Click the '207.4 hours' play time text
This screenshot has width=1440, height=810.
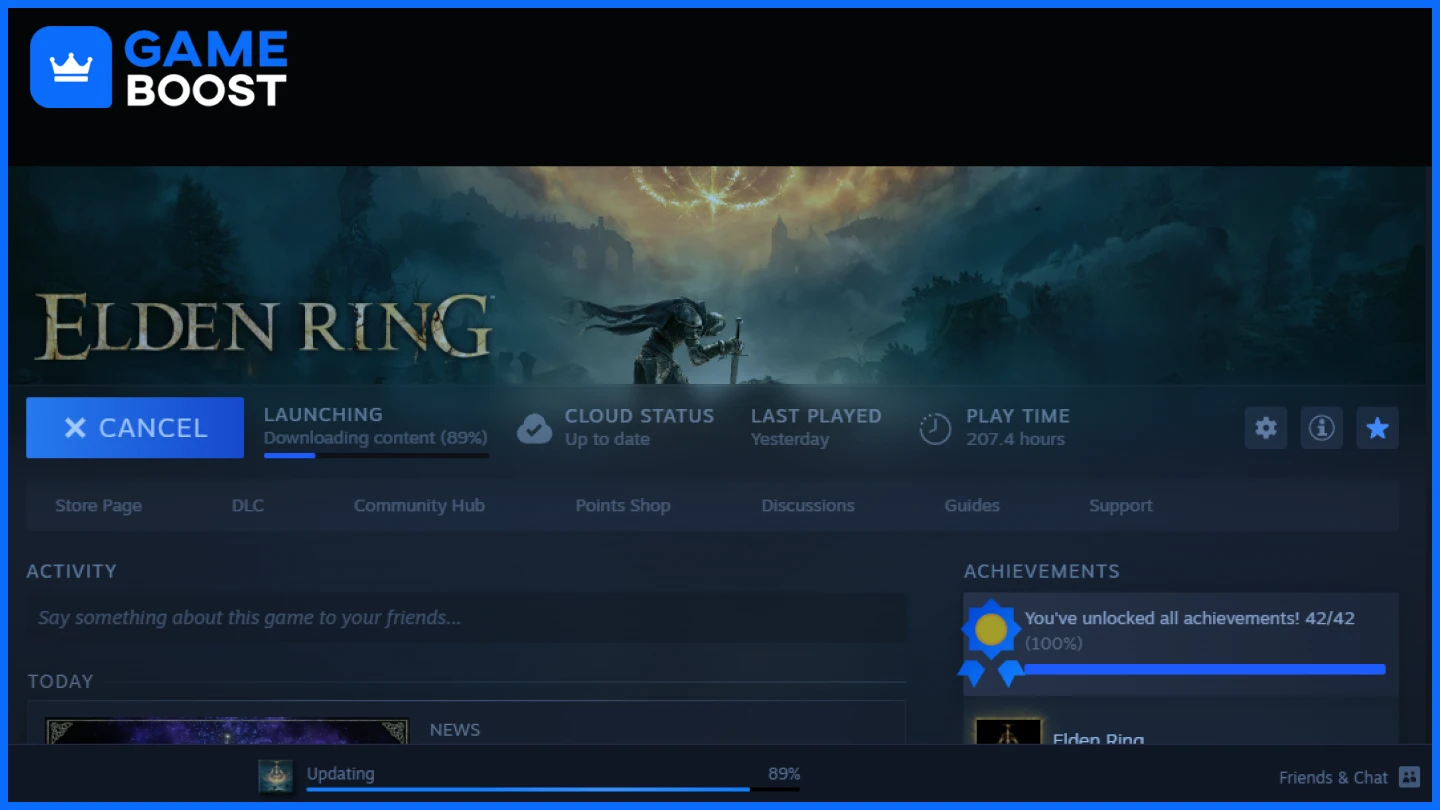pos(1015,439)
